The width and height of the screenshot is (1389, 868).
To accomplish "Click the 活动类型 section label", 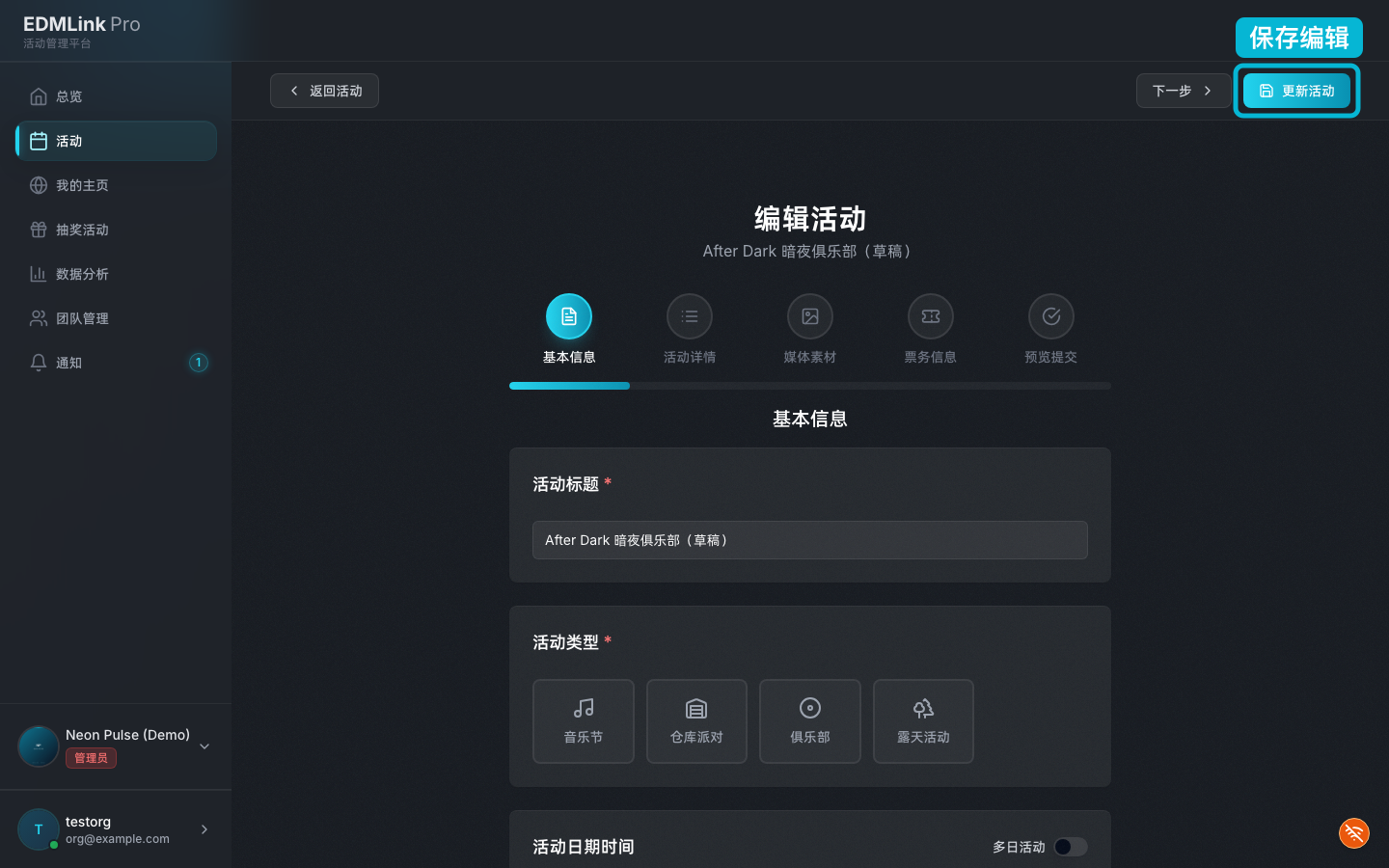I will (566, 642).
